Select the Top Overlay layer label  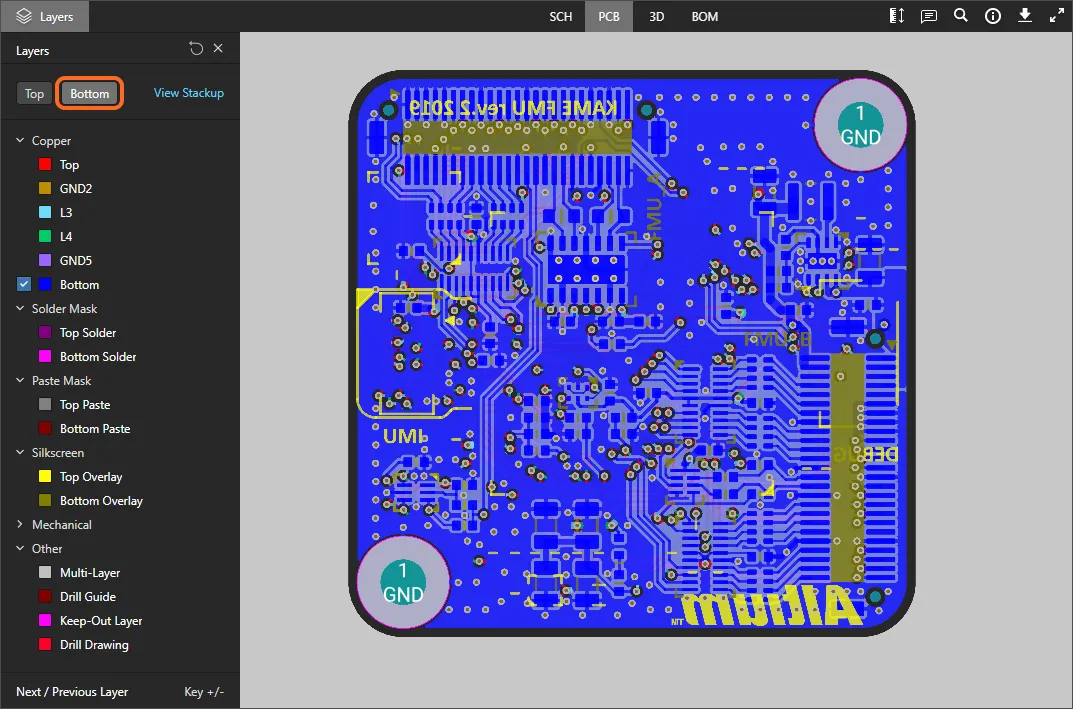pos(91,476)
